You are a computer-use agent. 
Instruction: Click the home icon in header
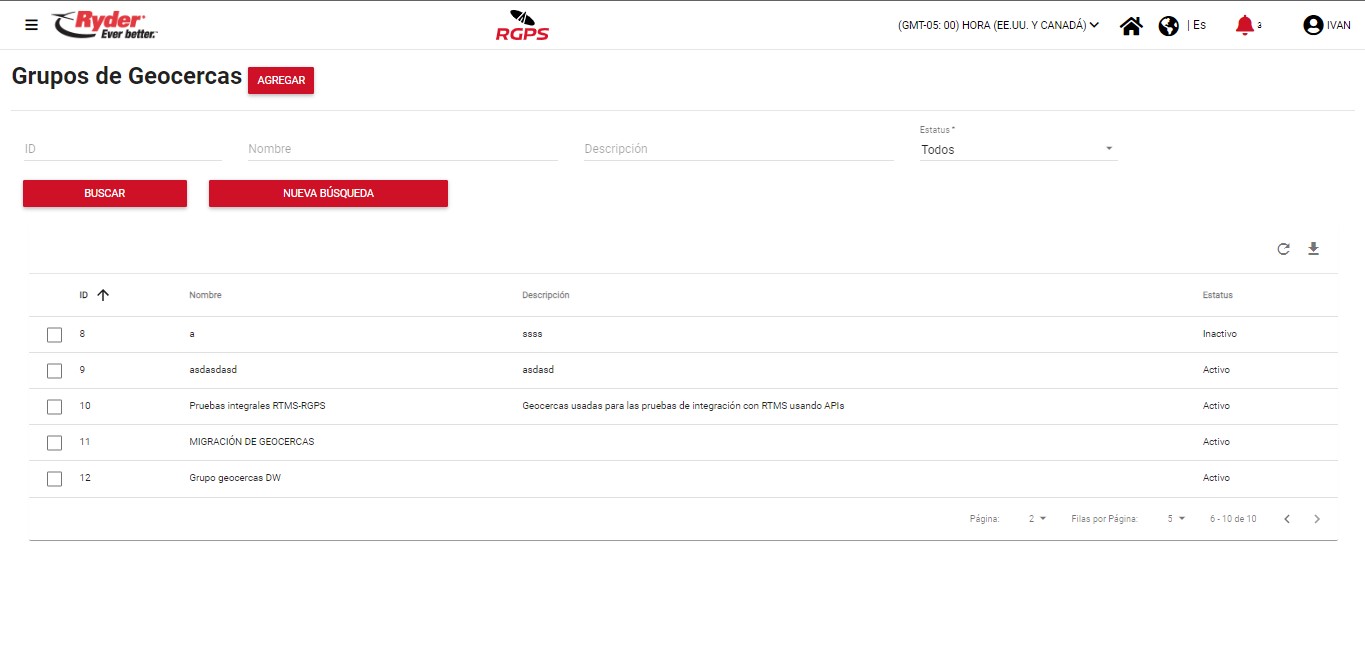(1131, 26)
